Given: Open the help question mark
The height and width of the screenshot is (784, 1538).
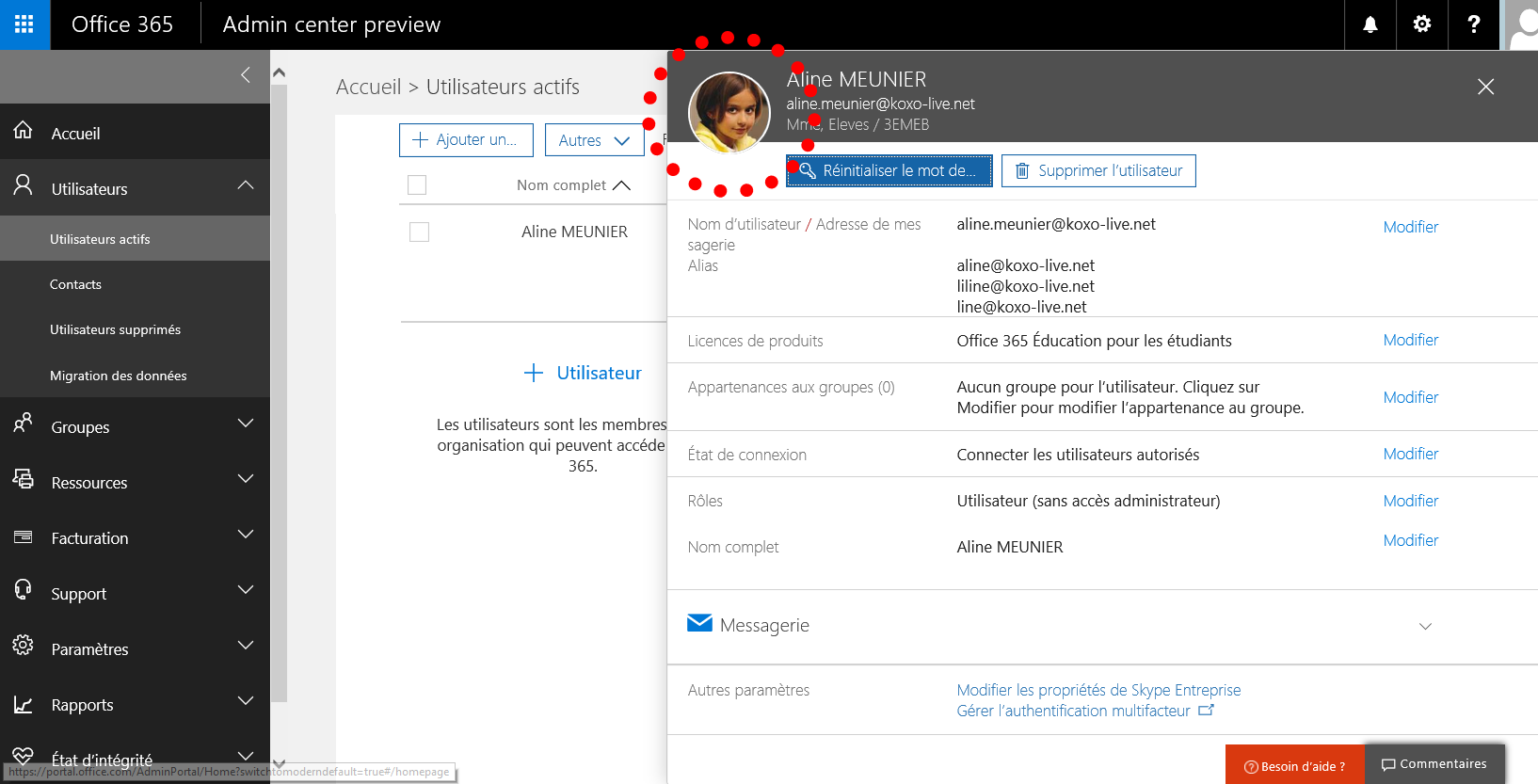Looking at the screenshot, I should pyautogui.click(x=1474, y=24).
